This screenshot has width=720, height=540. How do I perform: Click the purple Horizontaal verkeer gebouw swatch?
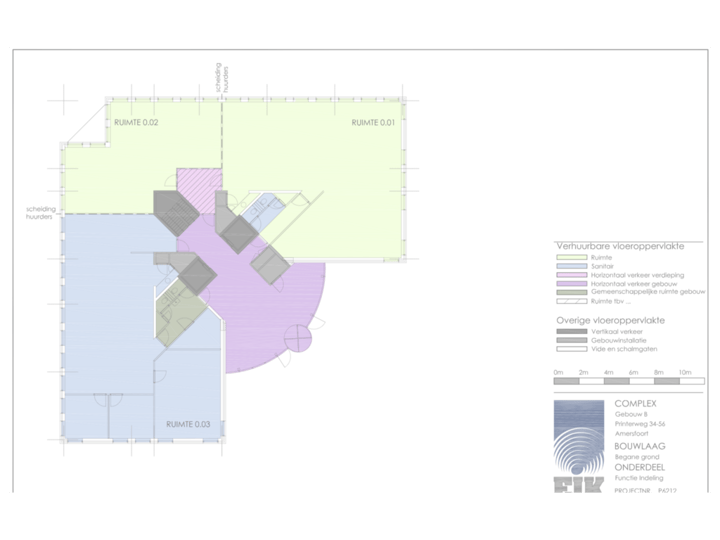click(572, 284)
